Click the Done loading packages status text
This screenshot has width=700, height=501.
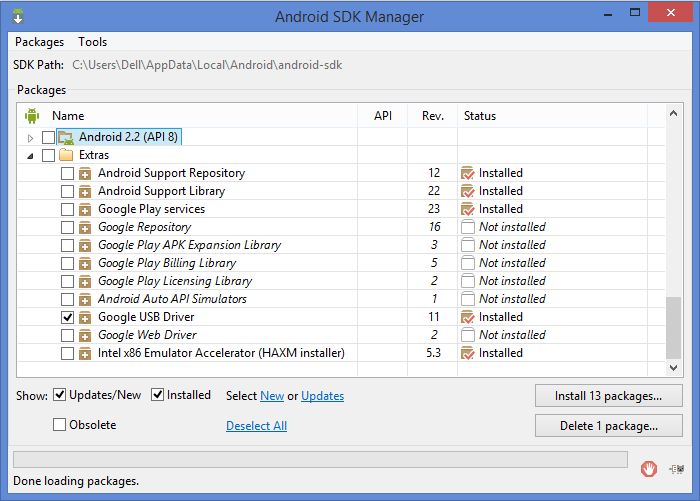click(76, 481)
